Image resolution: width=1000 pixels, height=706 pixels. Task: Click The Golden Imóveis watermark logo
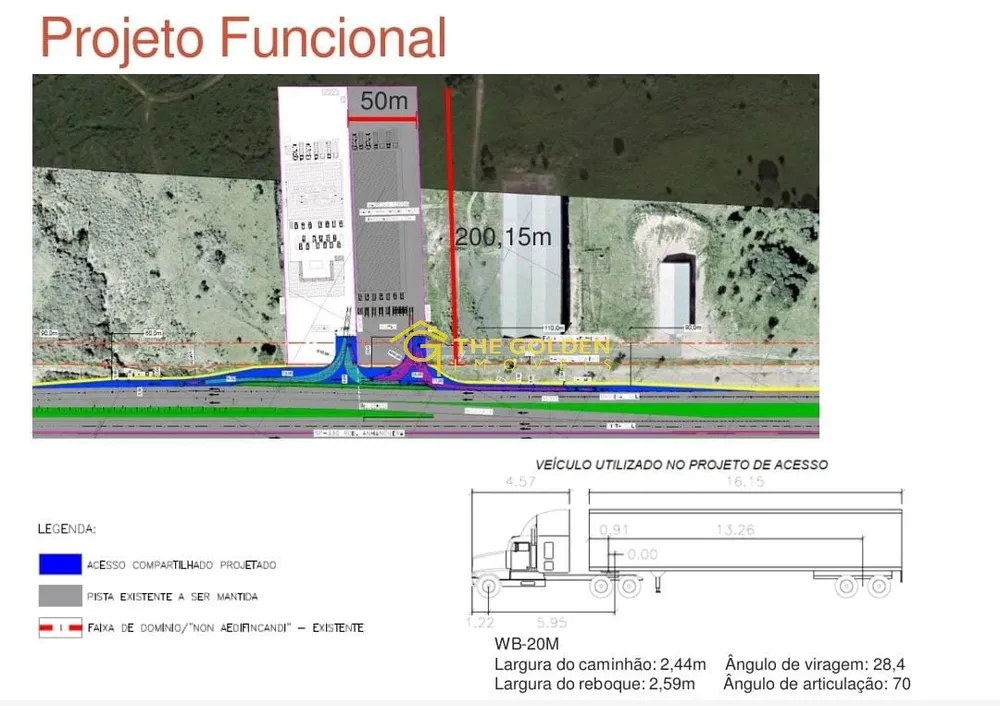501,349
